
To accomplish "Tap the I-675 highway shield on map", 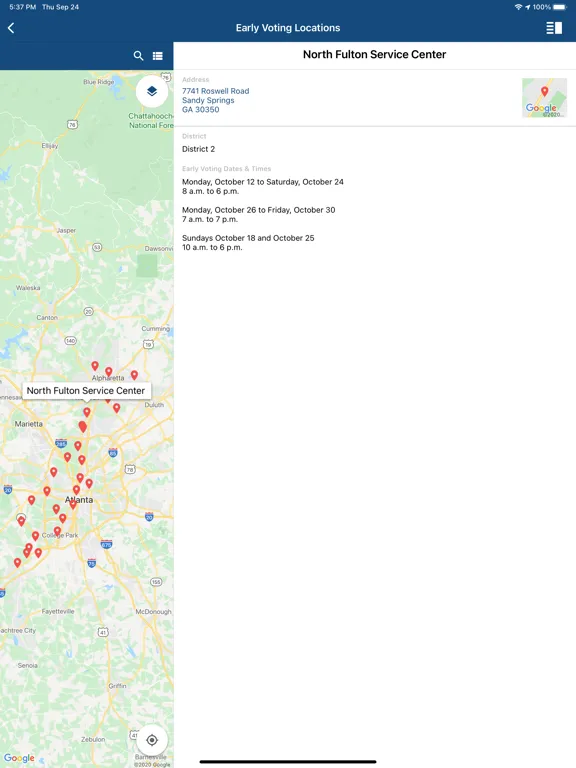I will 106,544.
